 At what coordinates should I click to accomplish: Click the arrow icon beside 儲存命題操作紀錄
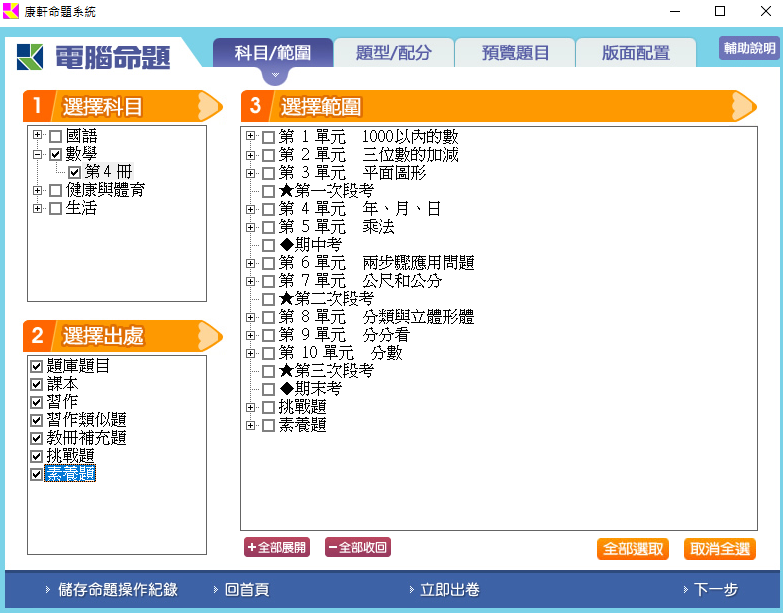click(x=47, y=590)
